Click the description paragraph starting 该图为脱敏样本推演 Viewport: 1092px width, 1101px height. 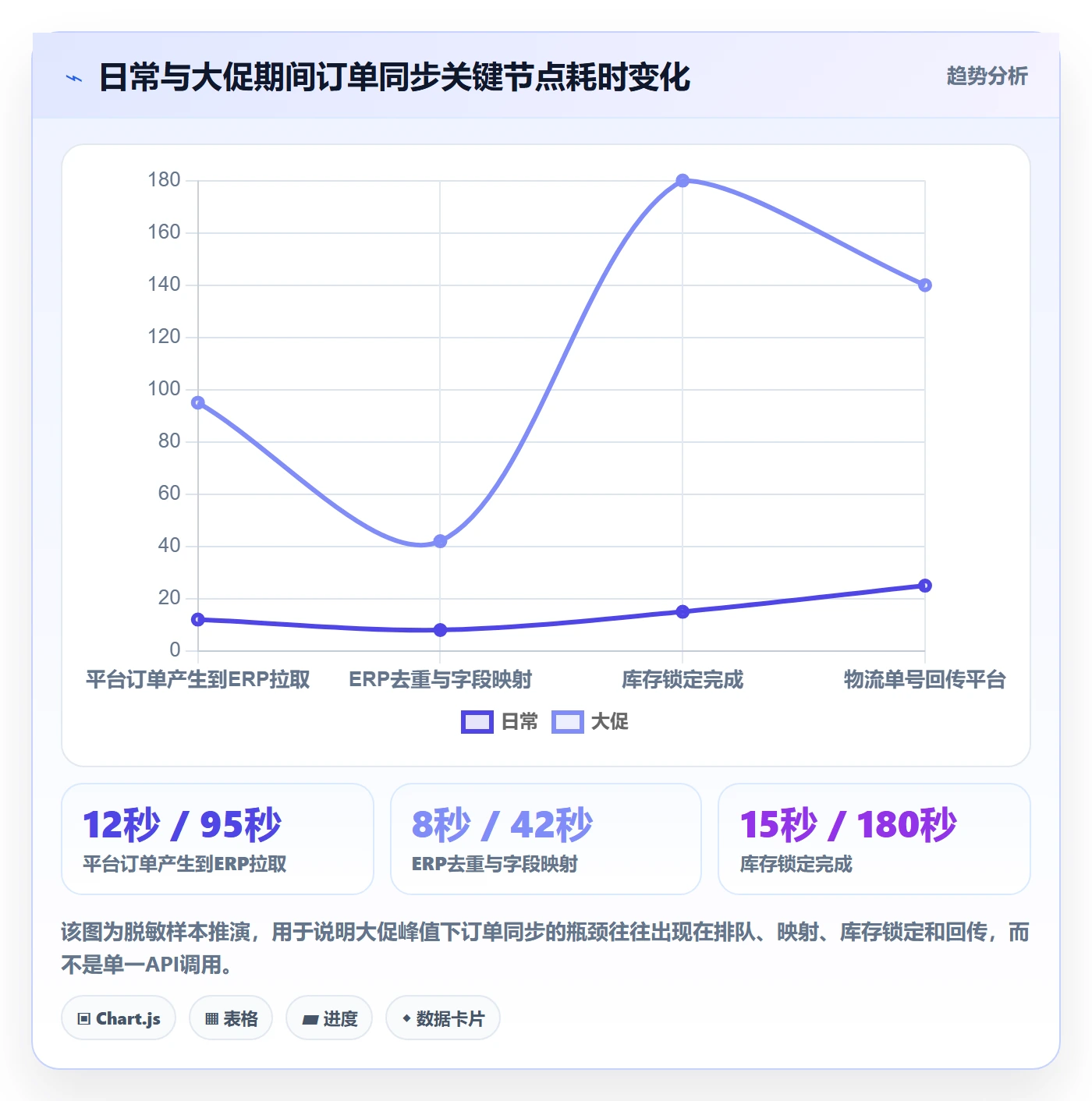546,948
